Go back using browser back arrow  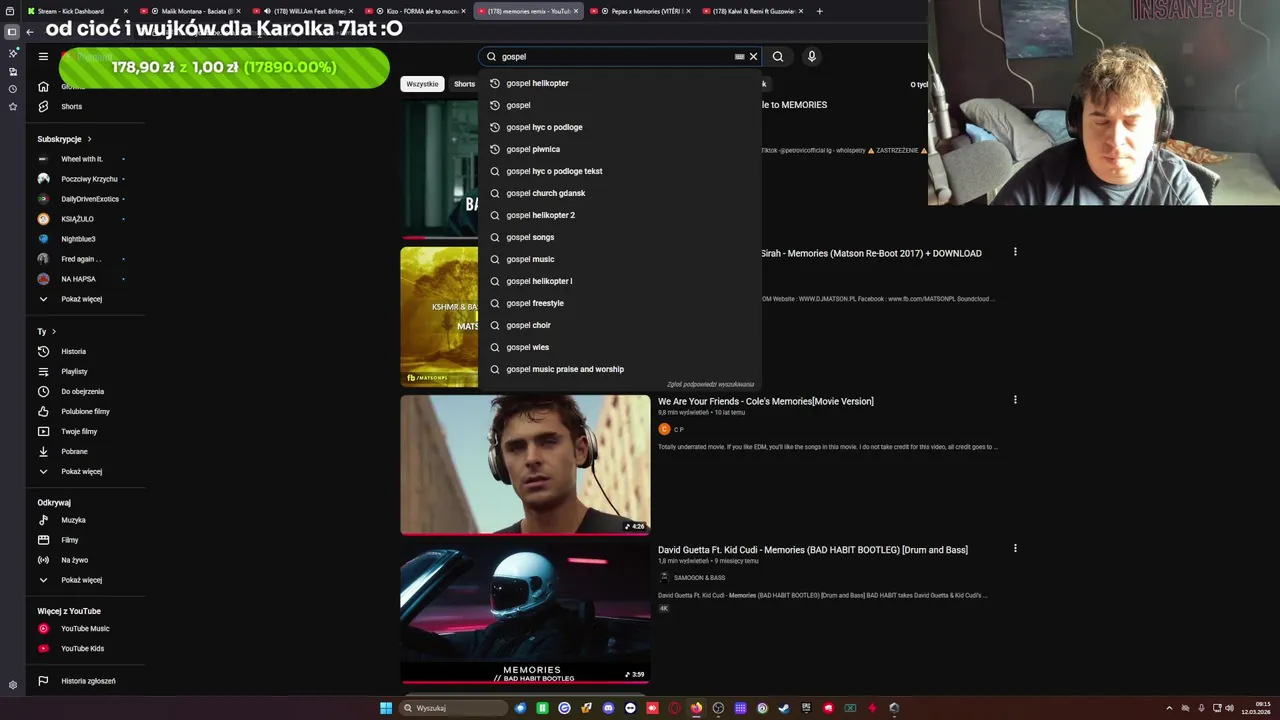[x=30, y=31]
